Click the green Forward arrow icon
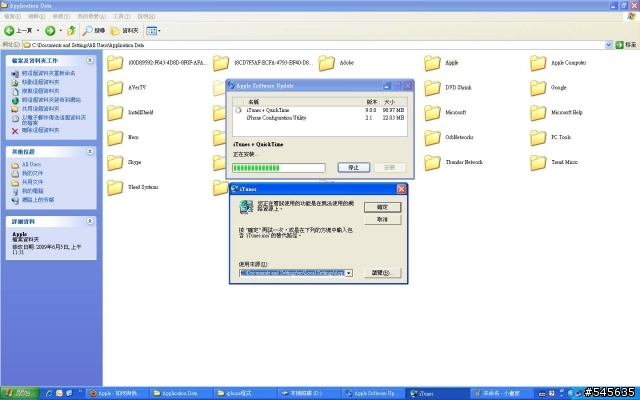 (x=50, y=31)
